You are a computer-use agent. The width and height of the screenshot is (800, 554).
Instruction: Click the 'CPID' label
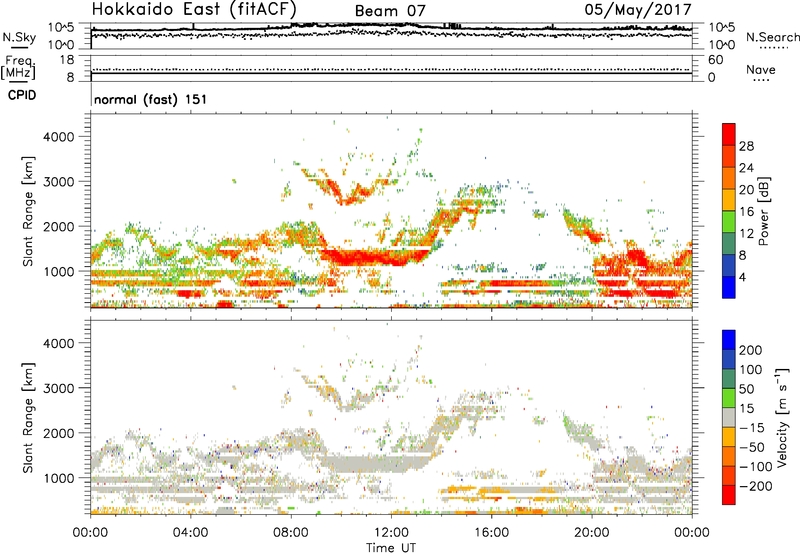click(22, 95)
